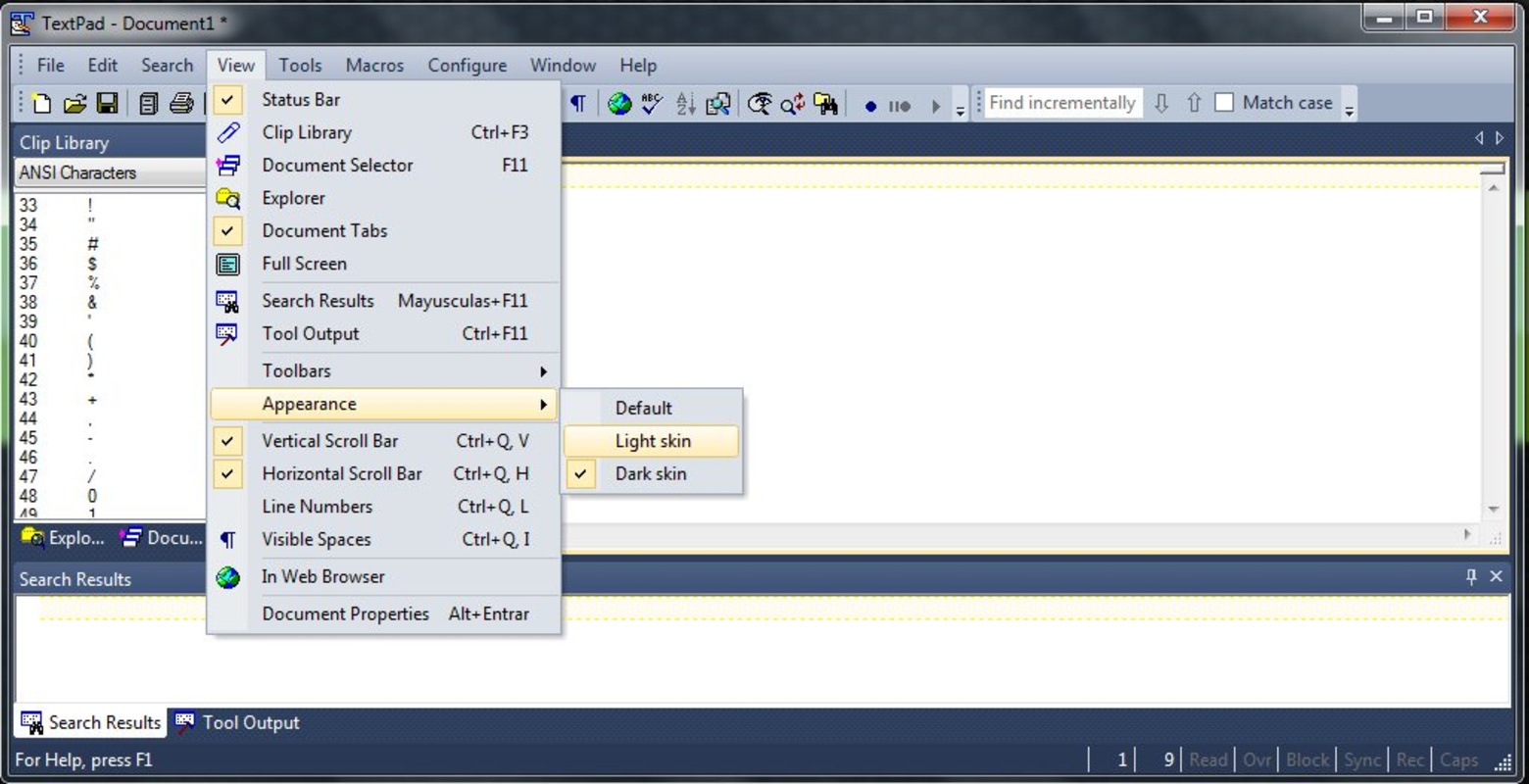
Task: Close the Search Results pane
Action: tap(1496, 576)
